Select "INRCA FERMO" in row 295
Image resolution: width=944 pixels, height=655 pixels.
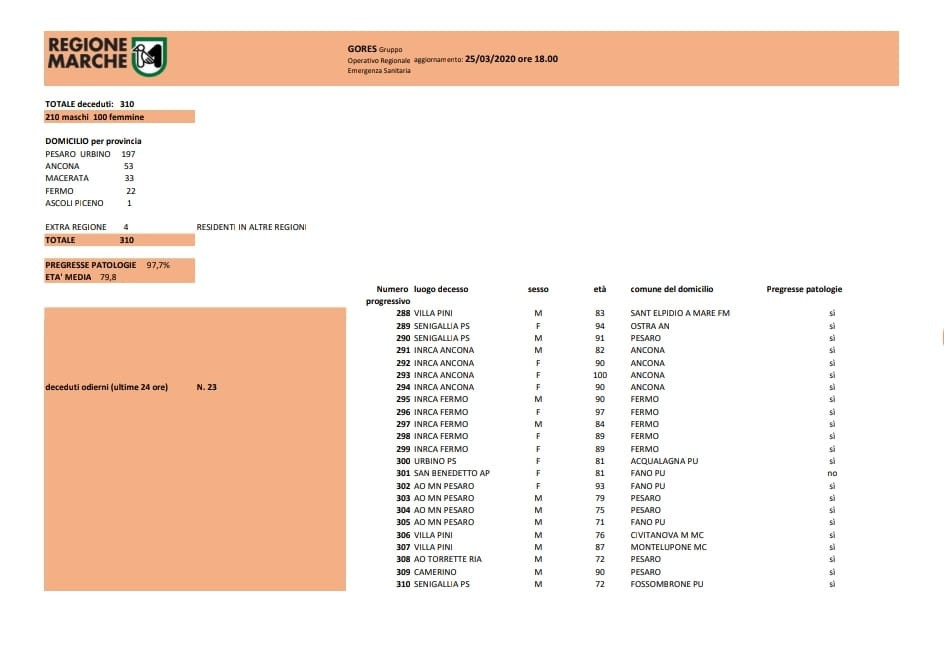pyautogui.click(x=441, y=399)
